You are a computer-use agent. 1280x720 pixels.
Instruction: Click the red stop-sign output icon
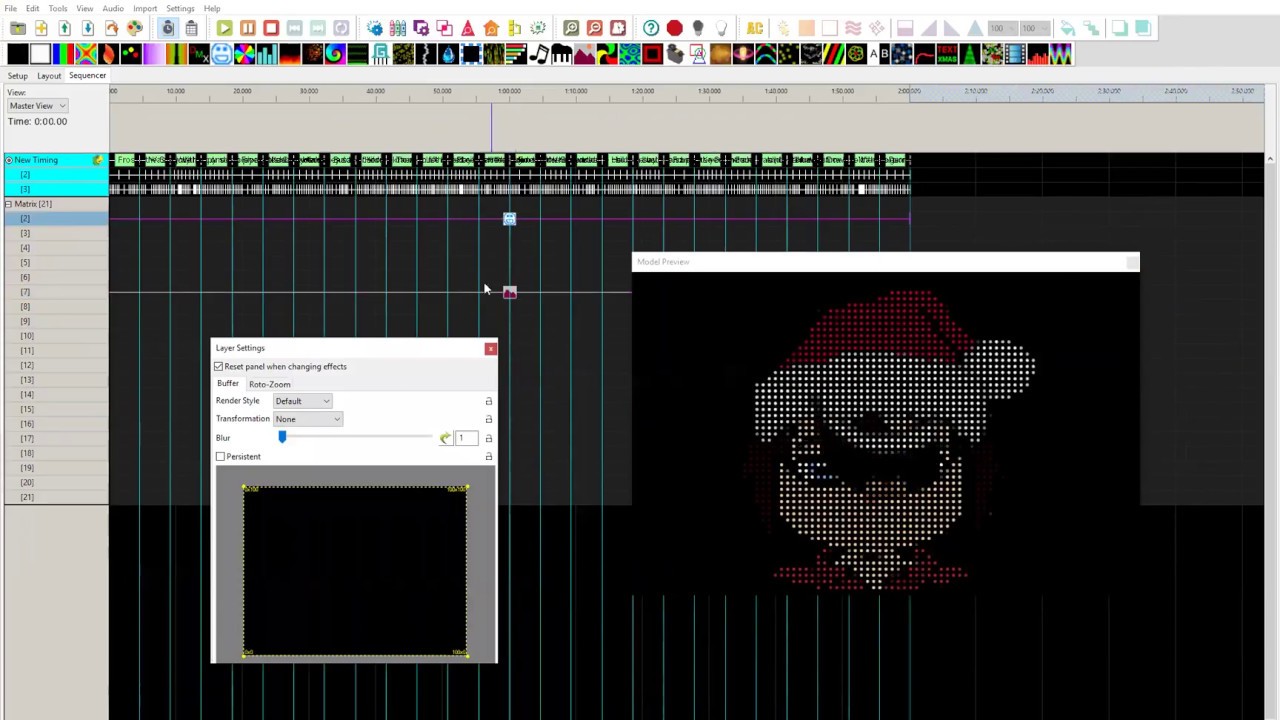tap(674, 28)
